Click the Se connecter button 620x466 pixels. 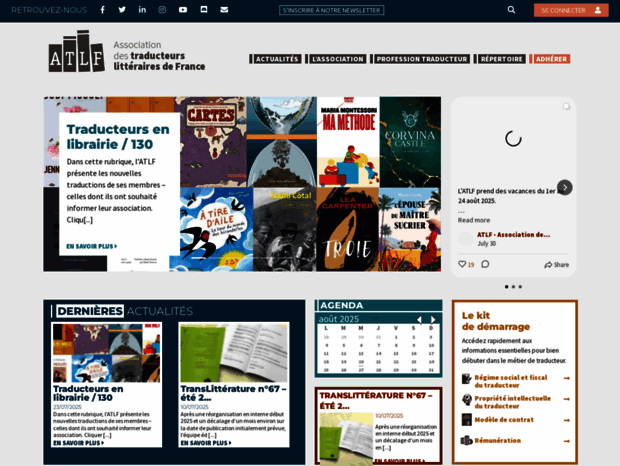(571, 10)
